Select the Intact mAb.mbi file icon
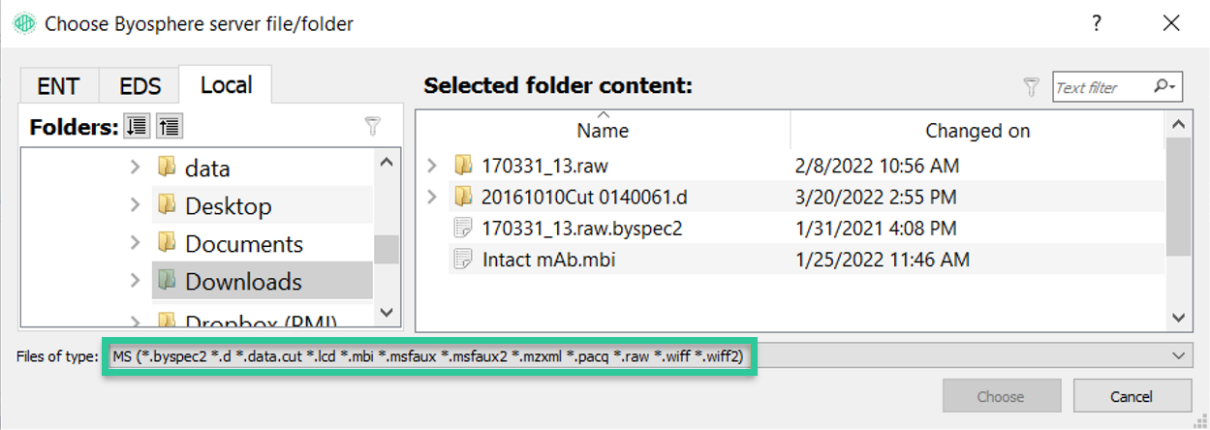1210x430 pixels. pyautogui.click(x=463, y=260)
